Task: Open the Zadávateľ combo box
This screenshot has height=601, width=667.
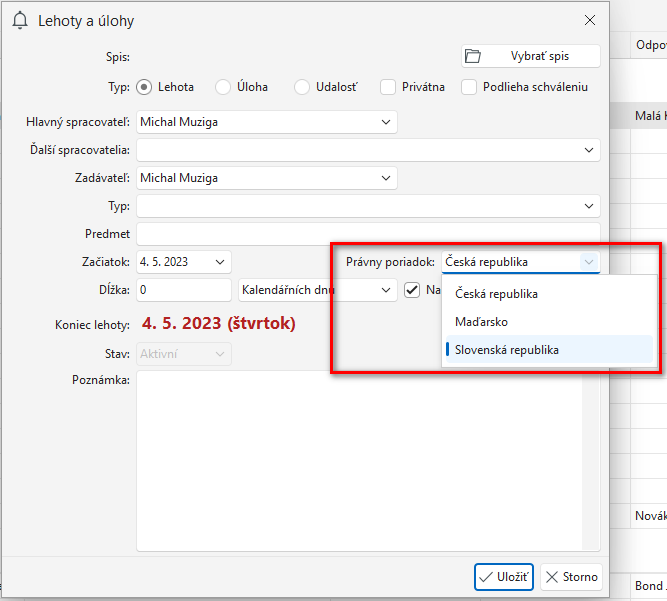Action: point(266,178)
